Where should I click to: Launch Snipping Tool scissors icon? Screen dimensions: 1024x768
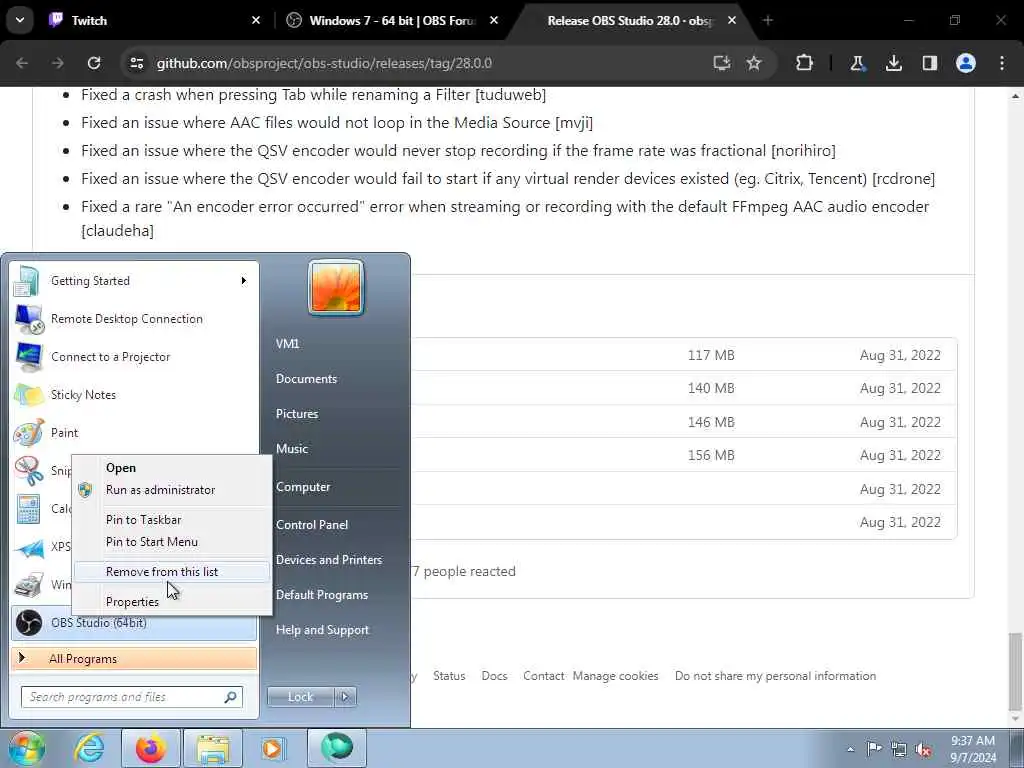tap(29, 471)
